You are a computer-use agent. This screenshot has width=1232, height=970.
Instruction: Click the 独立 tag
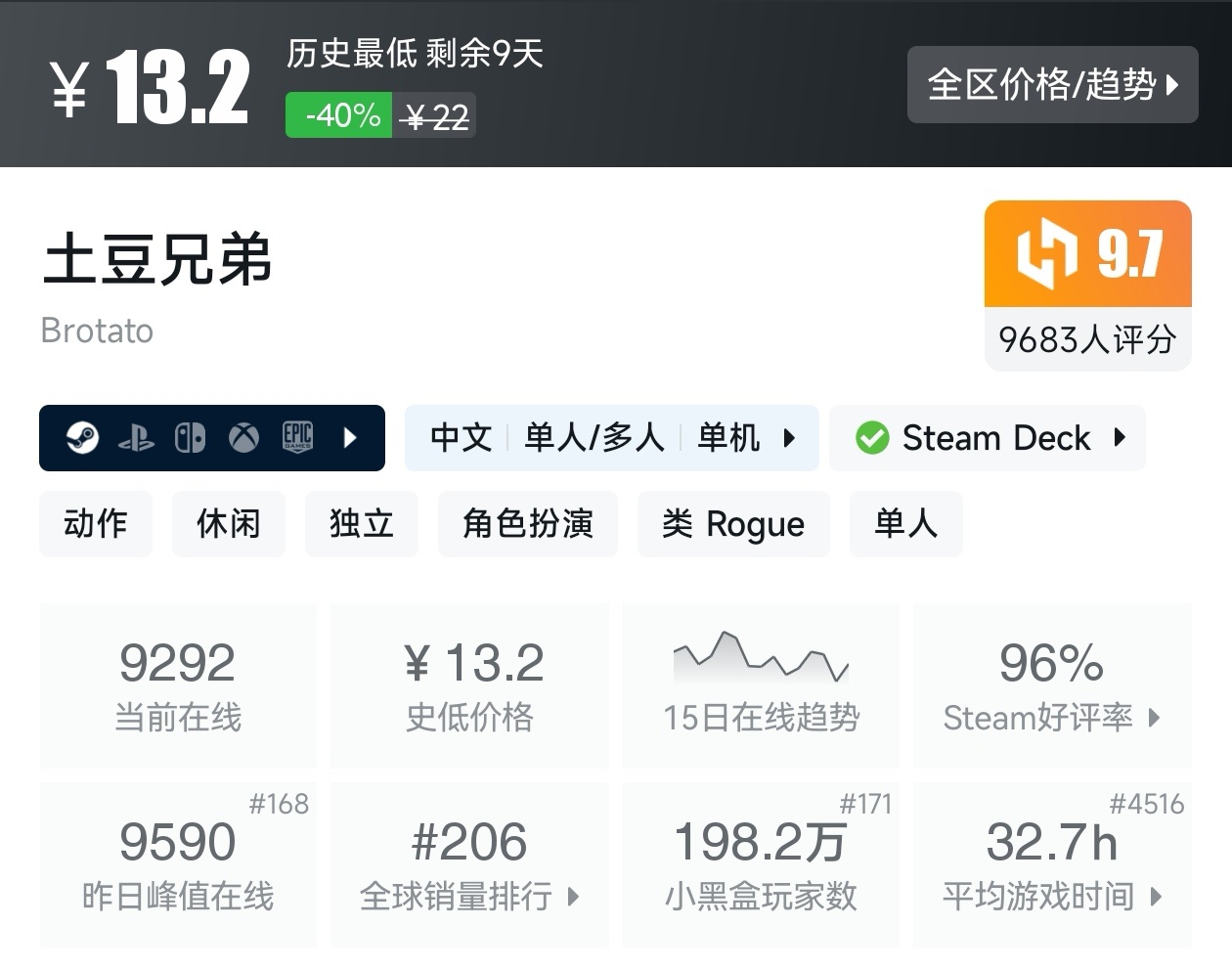tap(362, 524)
